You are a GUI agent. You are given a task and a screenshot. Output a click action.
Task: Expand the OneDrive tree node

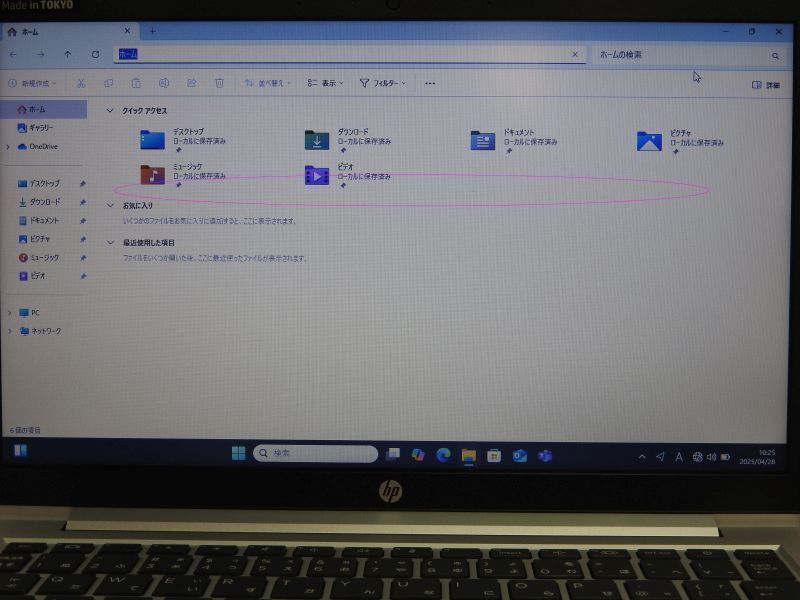coord(8,147)
